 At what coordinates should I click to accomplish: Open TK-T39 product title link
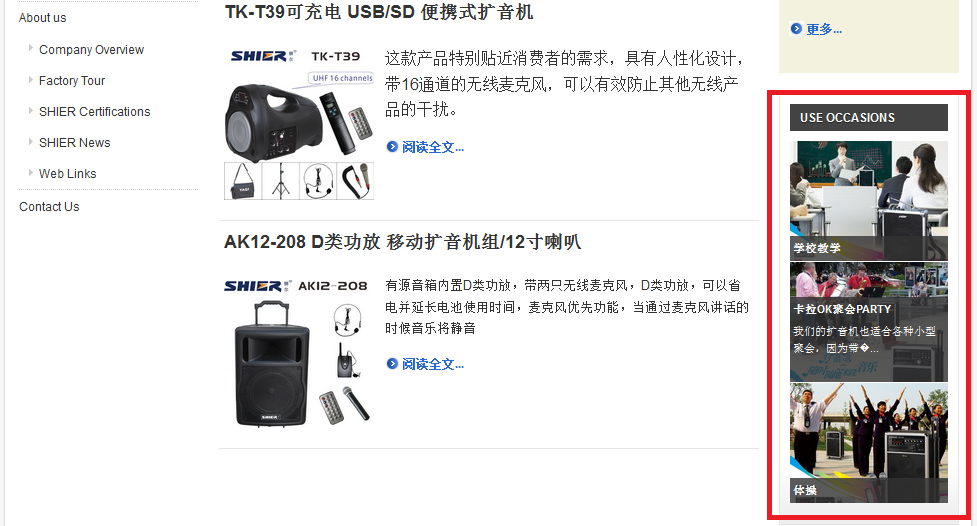click(x=379, y=11)
